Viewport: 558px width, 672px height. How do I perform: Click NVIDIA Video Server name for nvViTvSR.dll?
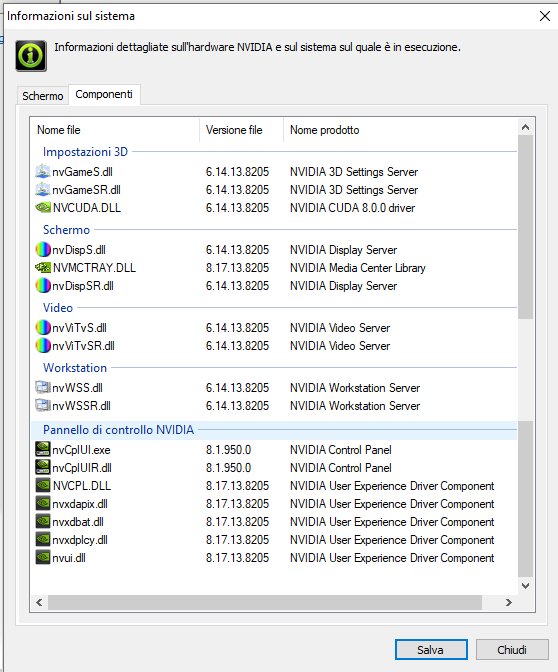tap(340, 346)
